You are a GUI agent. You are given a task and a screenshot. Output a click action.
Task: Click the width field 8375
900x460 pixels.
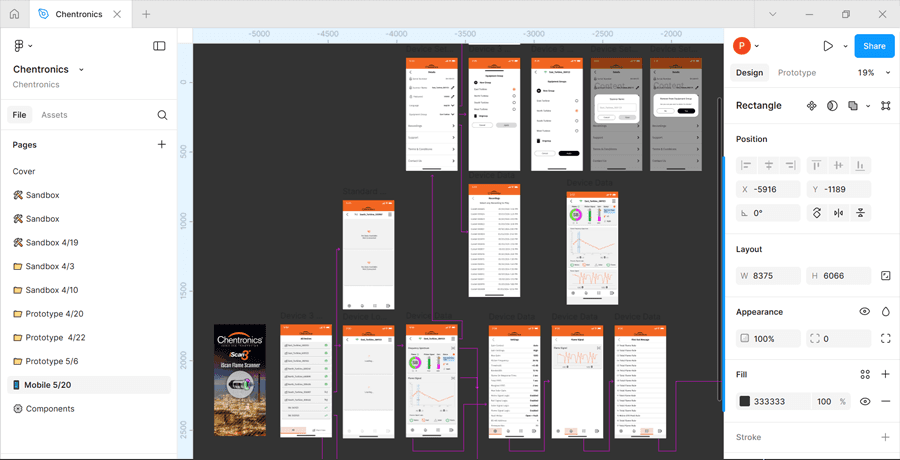click(768, 276)
